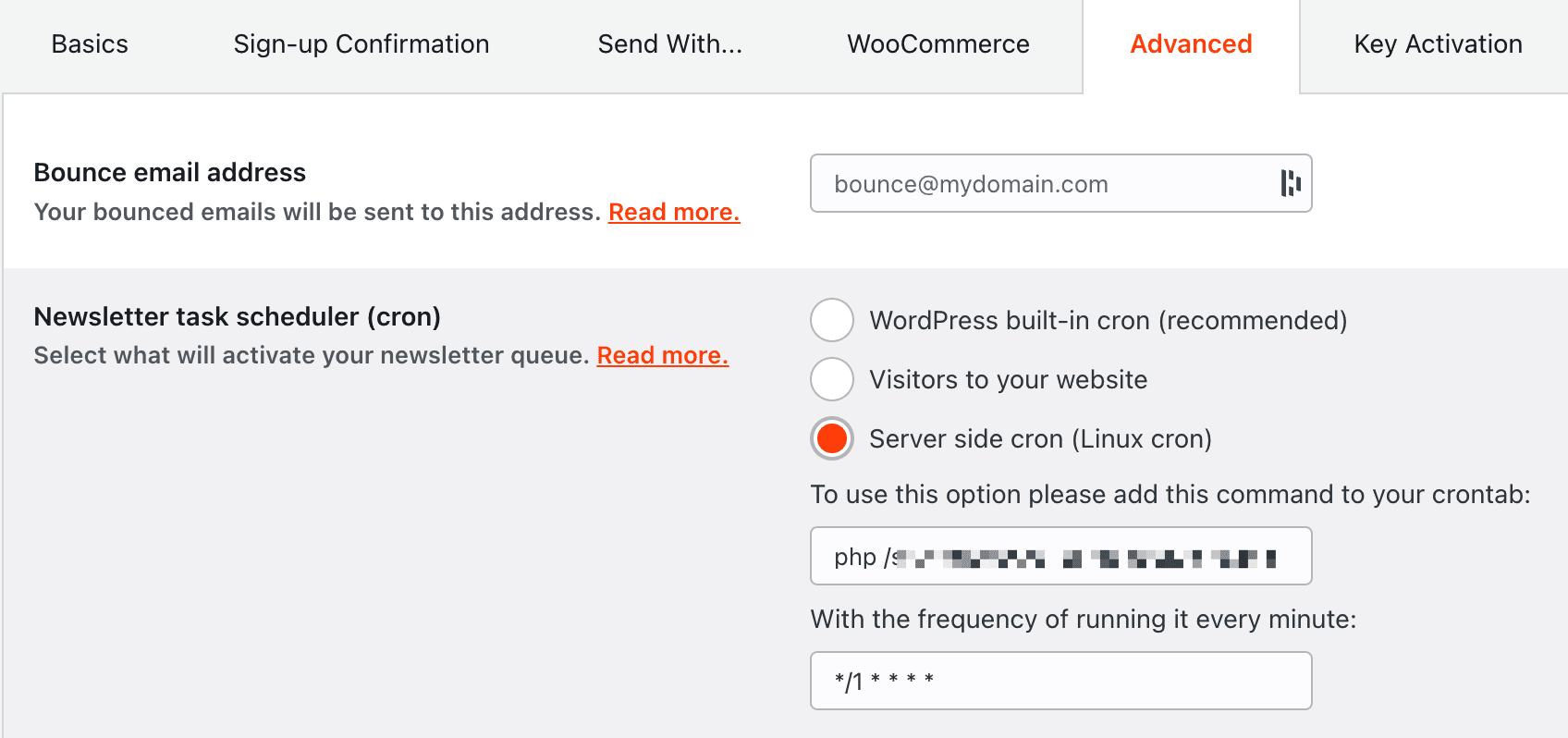Click the password manager icon in bounce email field
Screen dimensions: 1568x738
pyautogui.click(x=1290, y=183)
